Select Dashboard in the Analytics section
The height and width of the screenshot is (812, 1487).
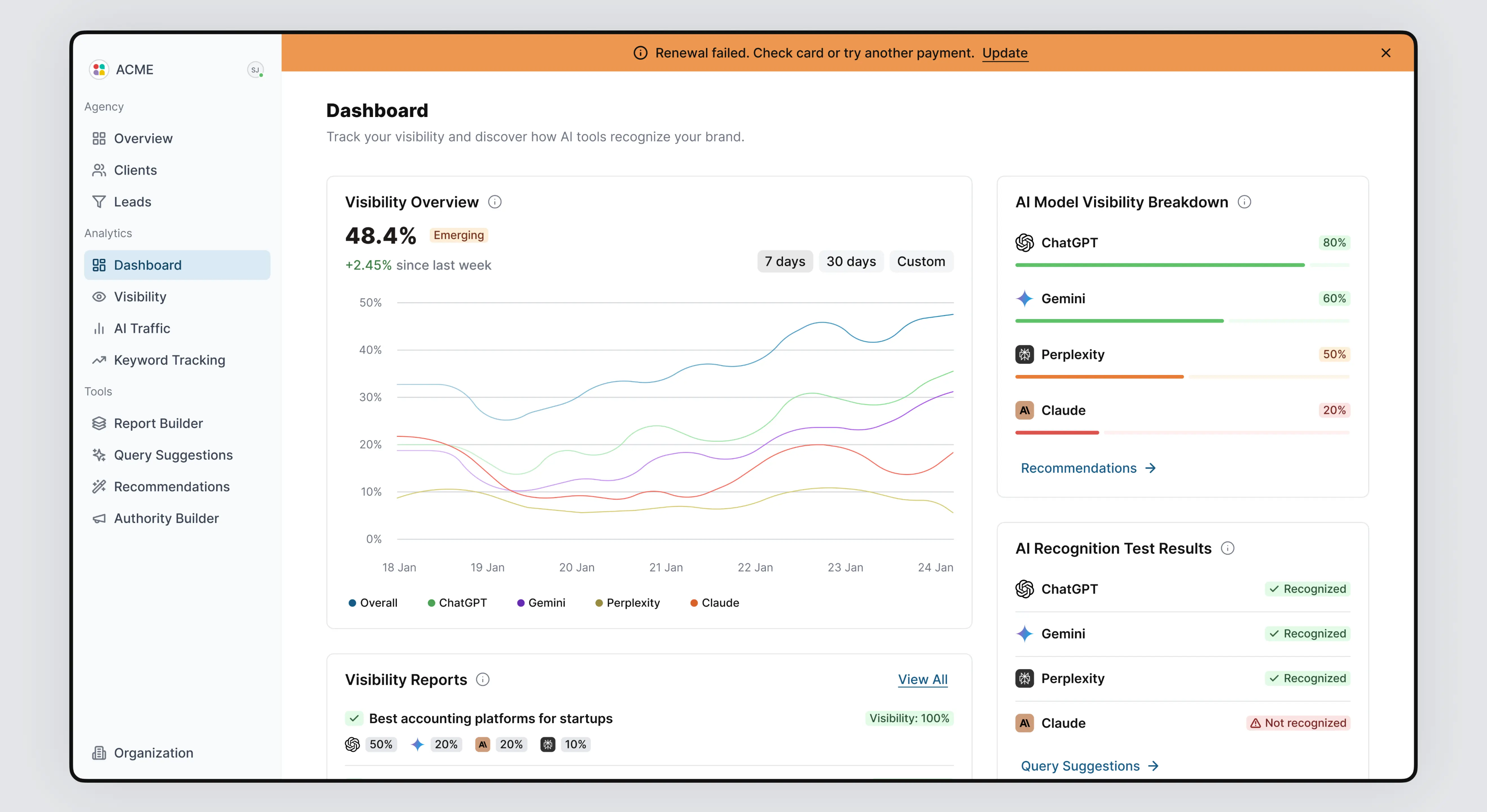click(177, 265)
